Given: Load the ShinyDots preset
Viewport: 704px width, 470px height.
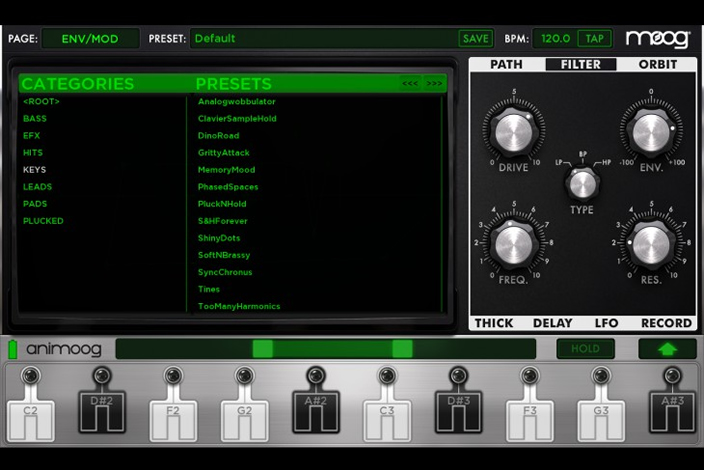Looking at the screenshot, I should [219, 238].
